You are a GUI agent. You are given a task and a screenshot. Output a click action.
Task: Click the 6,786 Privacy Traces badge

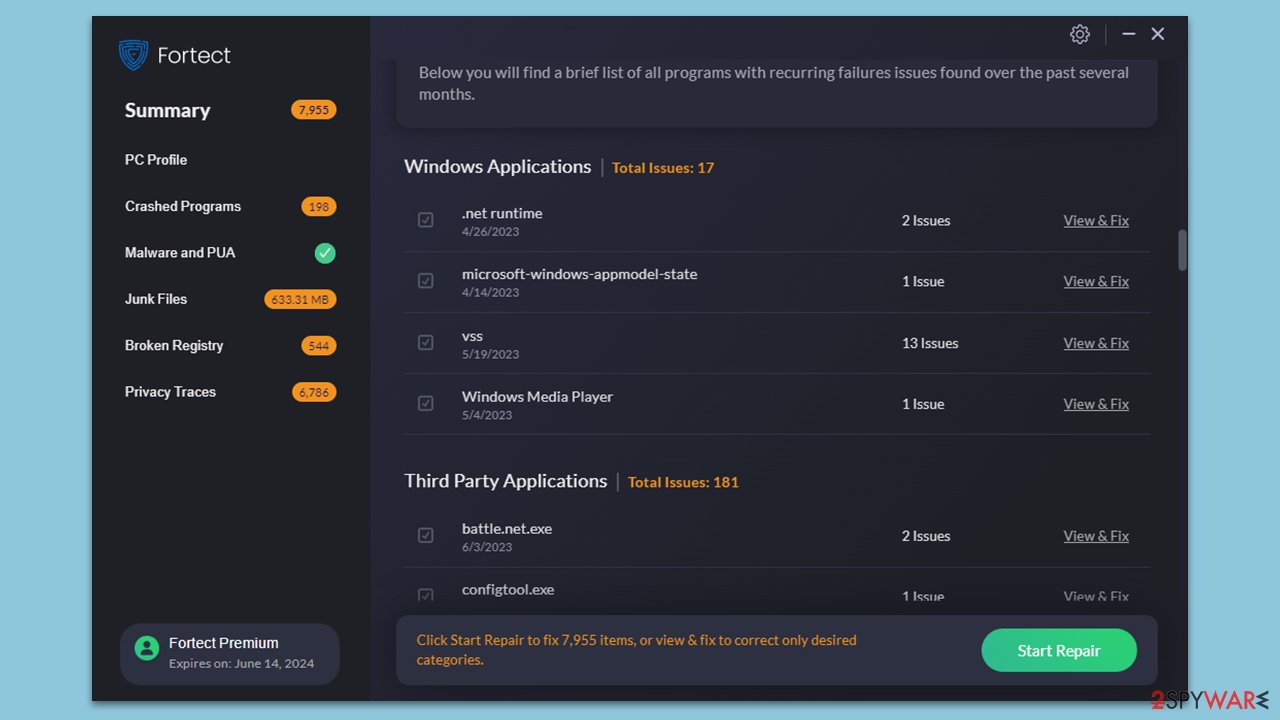tap(314, 392)
